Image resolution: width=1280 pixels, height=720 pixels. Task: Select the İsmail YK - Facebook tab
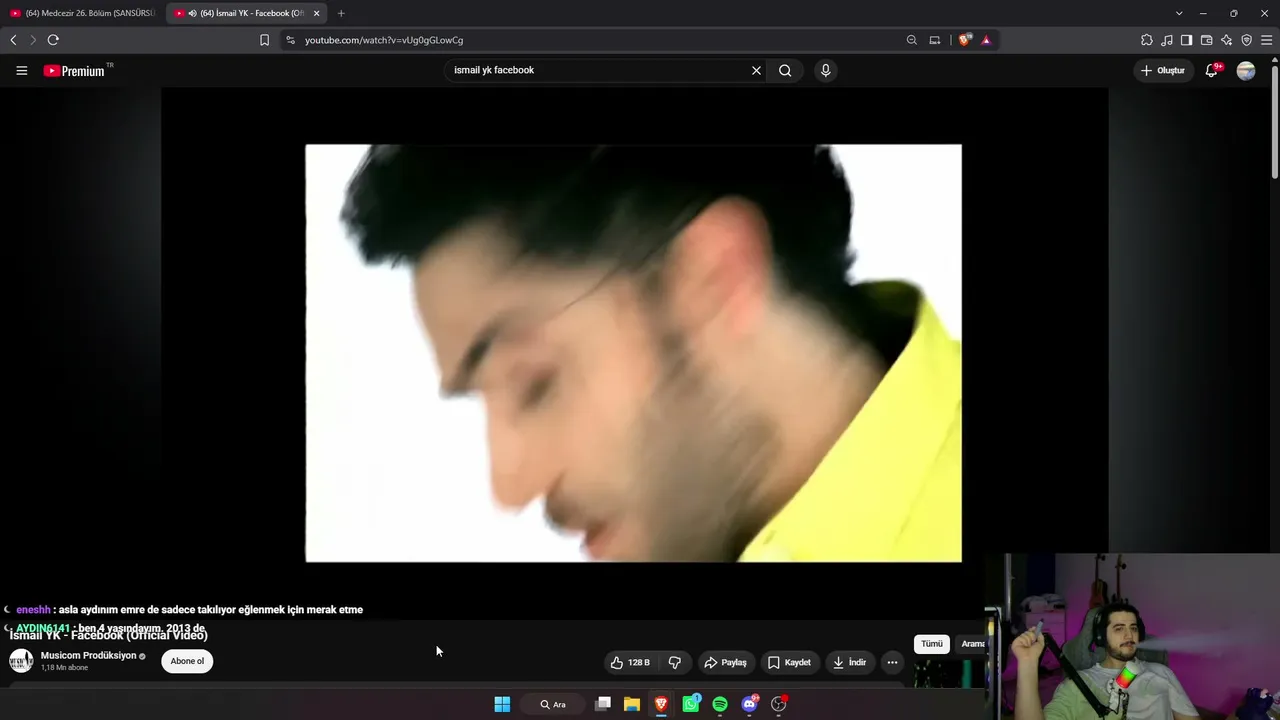point(246,13)
